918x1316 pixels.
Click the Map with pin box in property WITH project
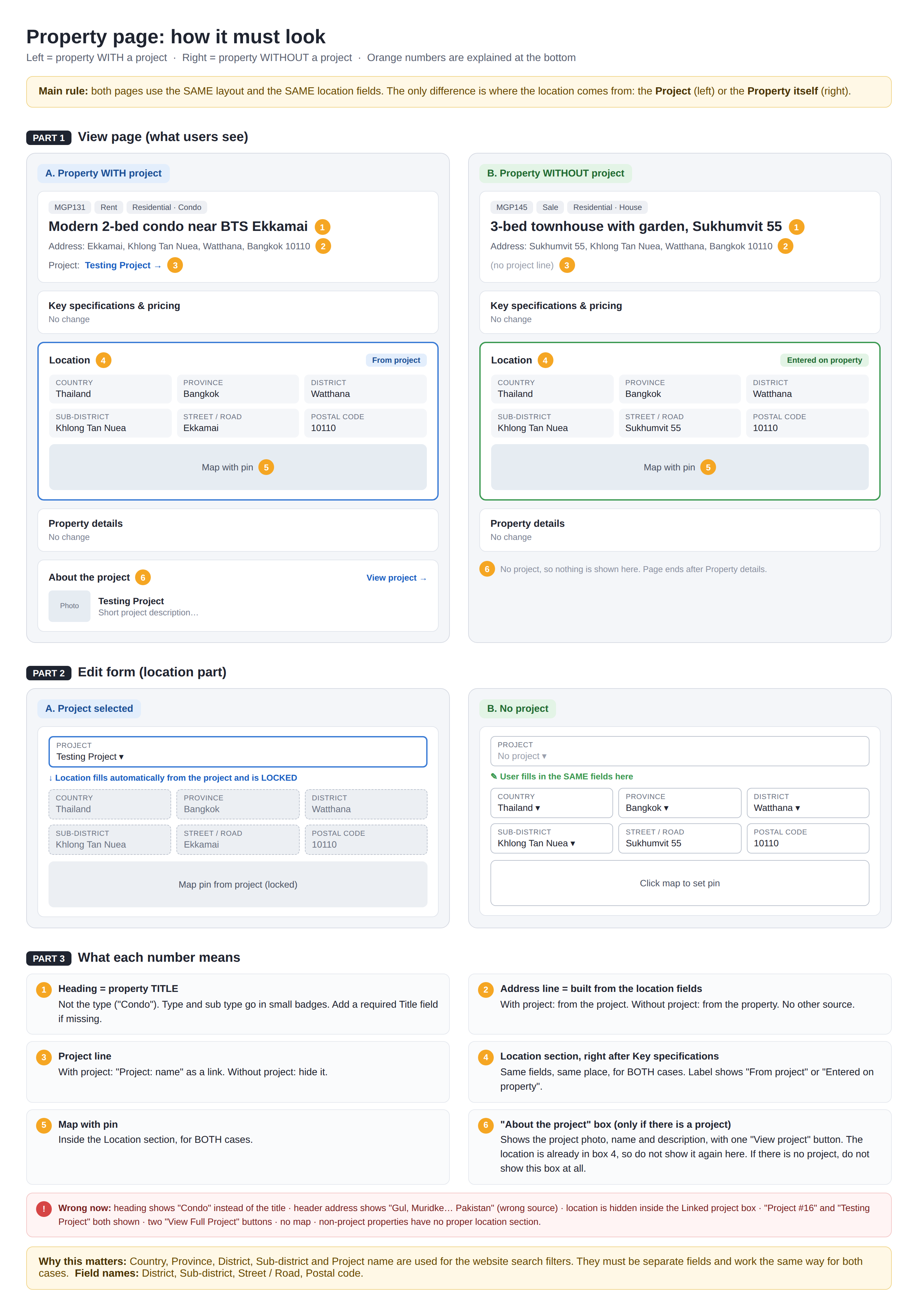(x=238, y=467)
